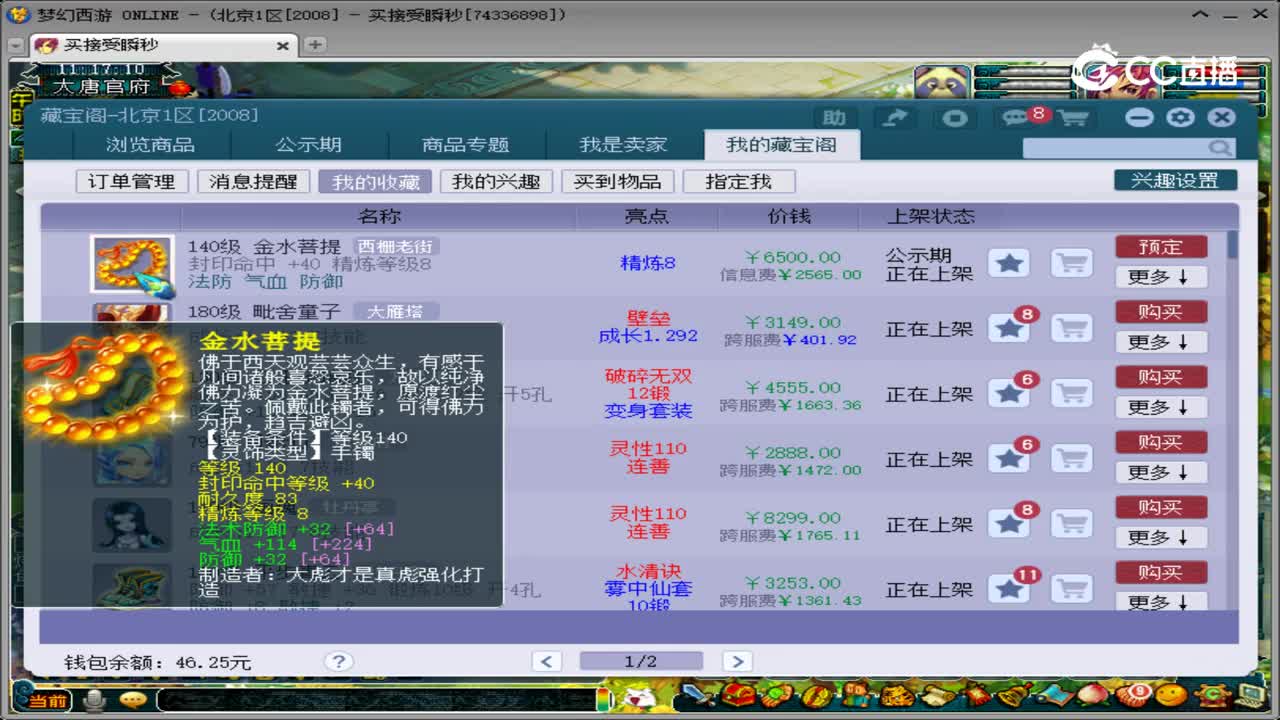1280x720 pixels.
Task: Expand 更多 menu for ¥6500.00 金水菩提
Action: (x=1161, y=277)
